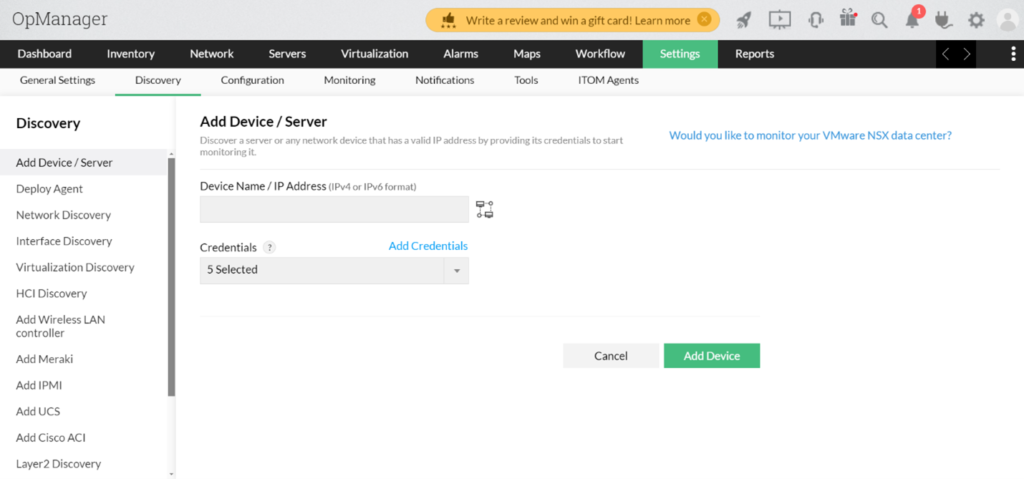Open the gear settings icon
1024x479 pixels.
[975, 20]
